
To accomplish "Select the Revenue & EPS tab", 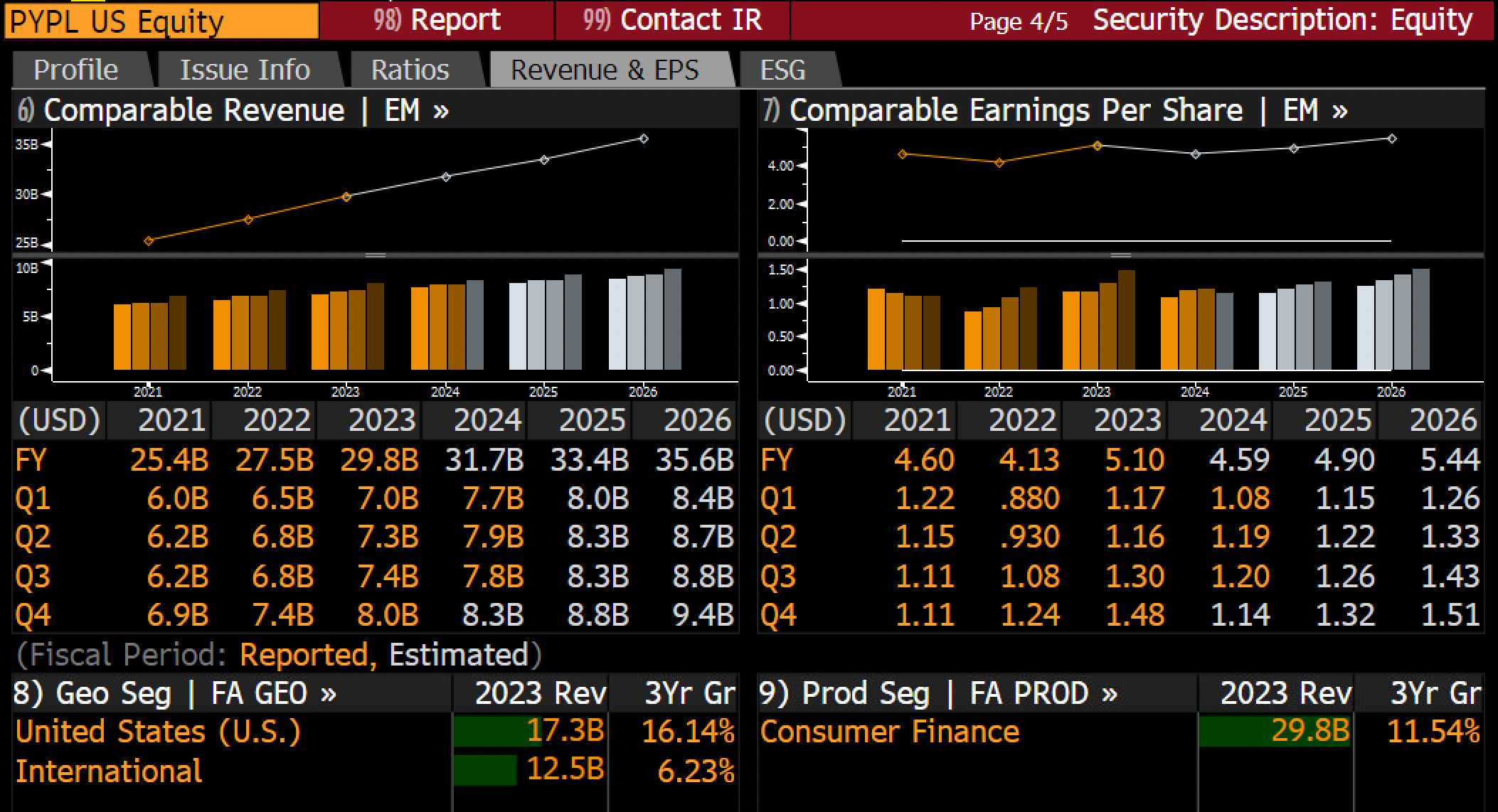I will pos(605,70).
